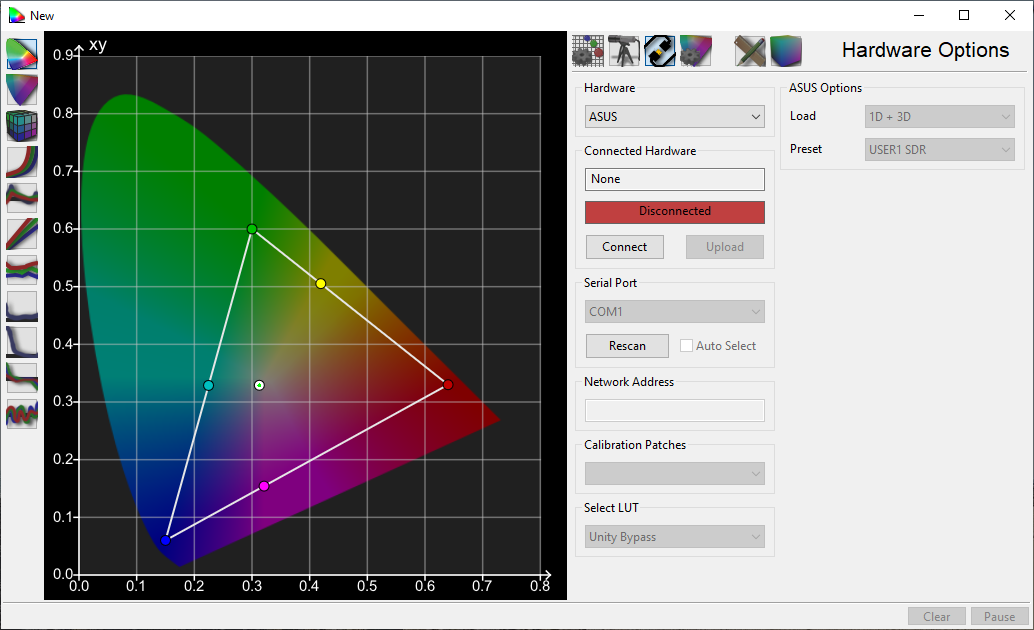
Task: Click into the Network Address field
Action: pos(674,410)
